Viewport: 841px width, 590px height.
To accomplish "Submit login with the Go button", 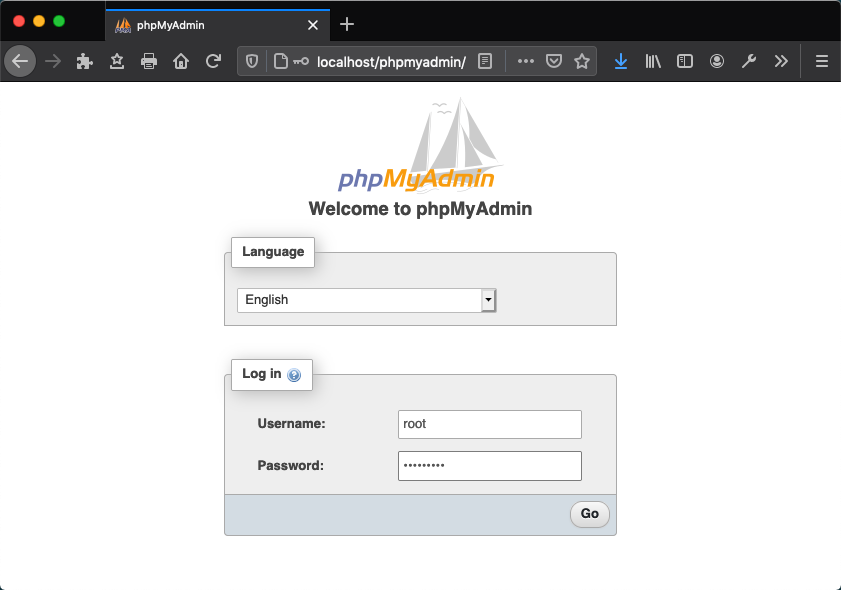I will pos(589,514).
